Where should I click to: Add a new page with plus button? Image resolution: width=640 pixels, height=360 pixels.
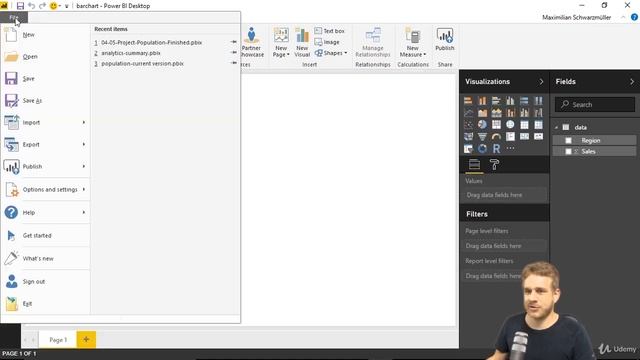point(86,340)
